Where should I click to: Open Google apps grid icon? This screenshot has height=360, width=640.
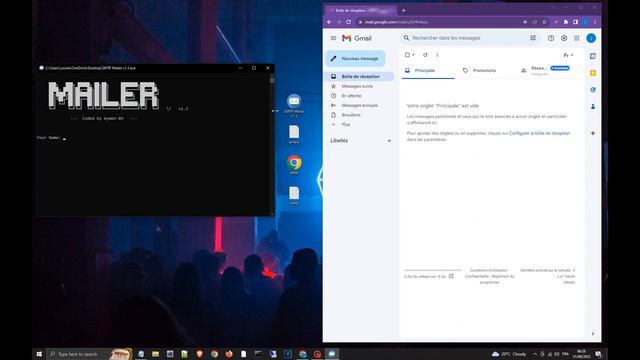(x=577, y=38)
